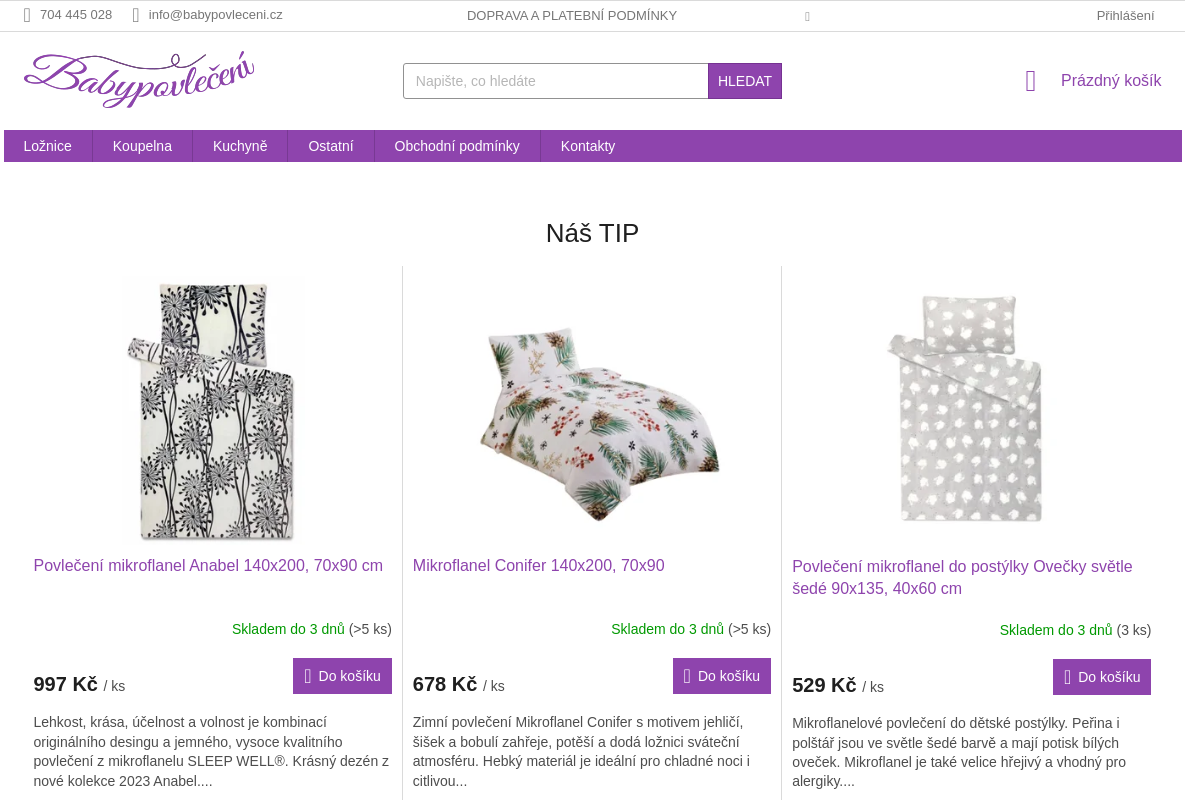This screenshot has height=800, width=1200.
Task: Open DOPRAVA A PLATEBNÍ PODMÍNKY link
Action: click(572, 15)
